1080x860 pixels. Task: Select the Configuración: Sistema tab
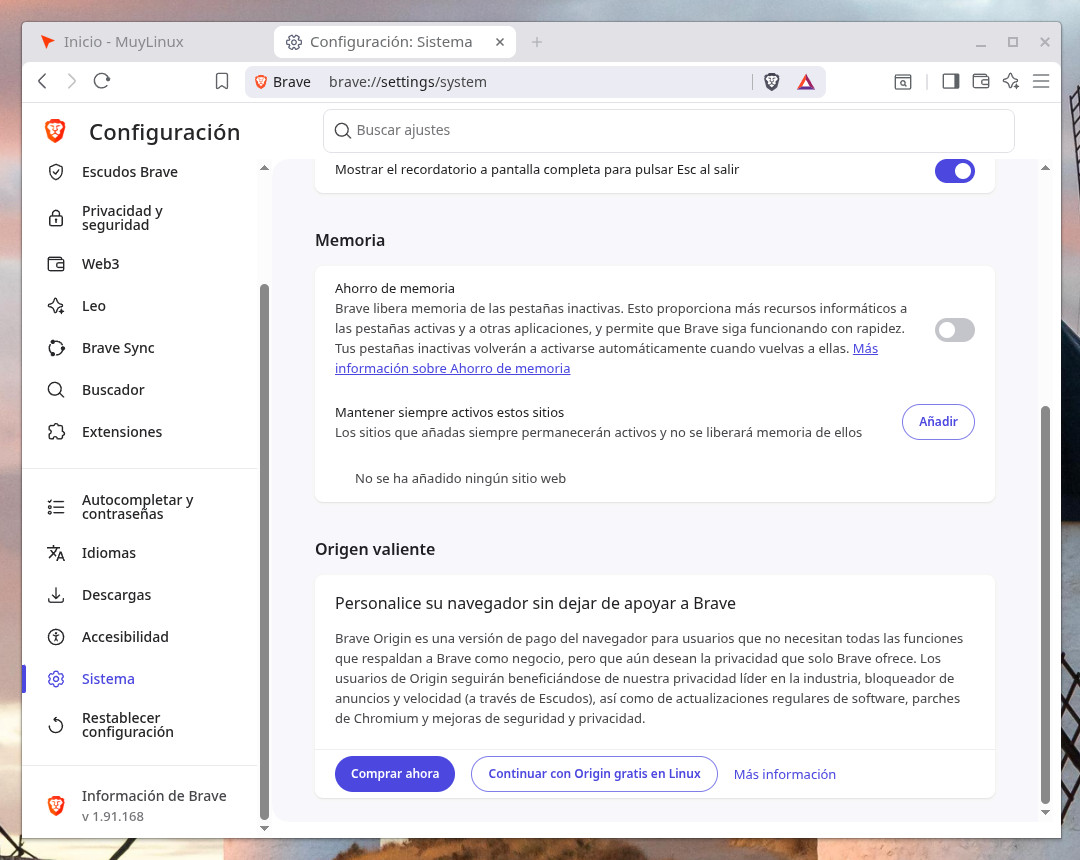[x=391, y=42]
